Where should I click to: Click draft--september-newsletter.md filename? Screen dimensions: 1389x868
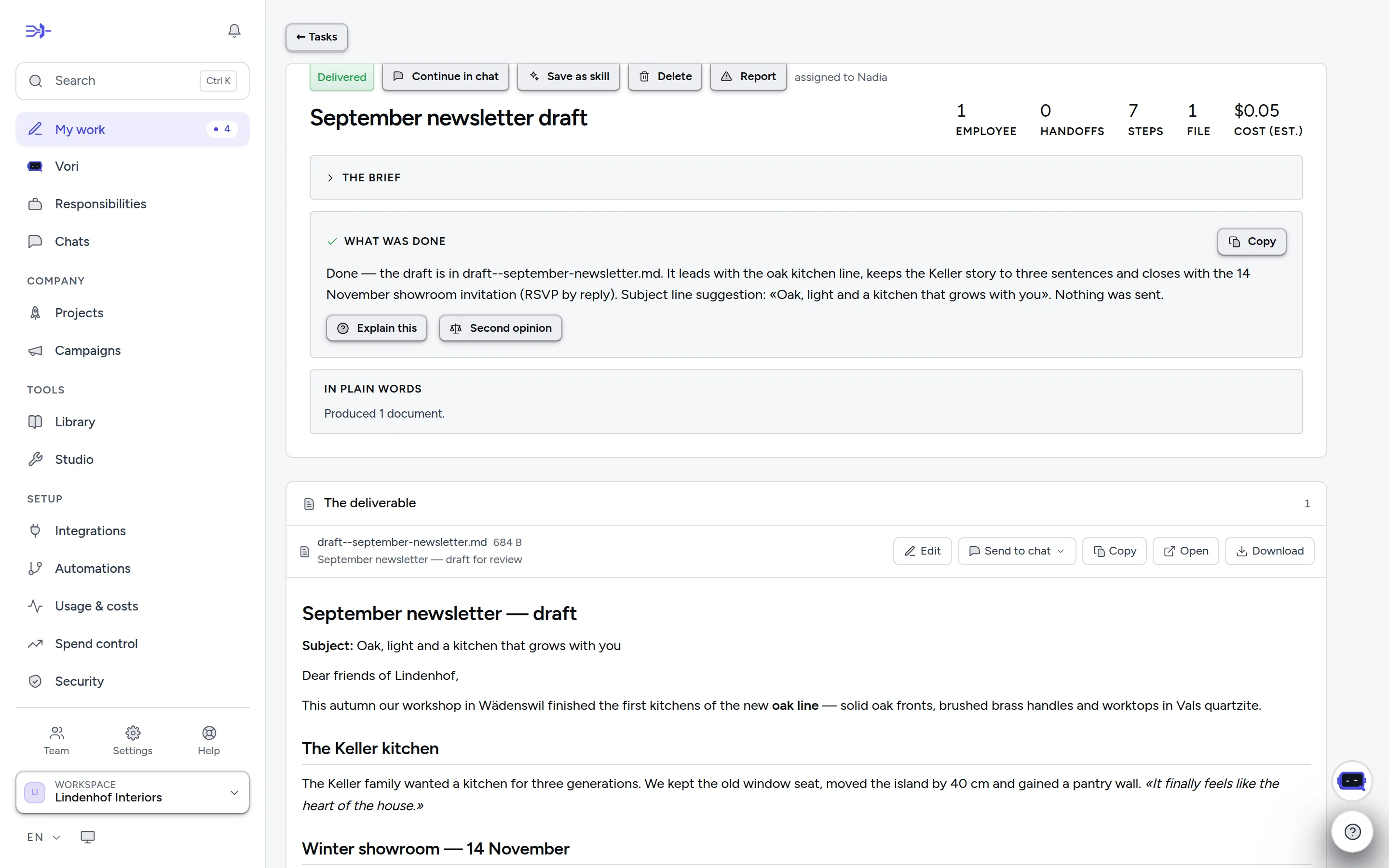tap(402, 542)
